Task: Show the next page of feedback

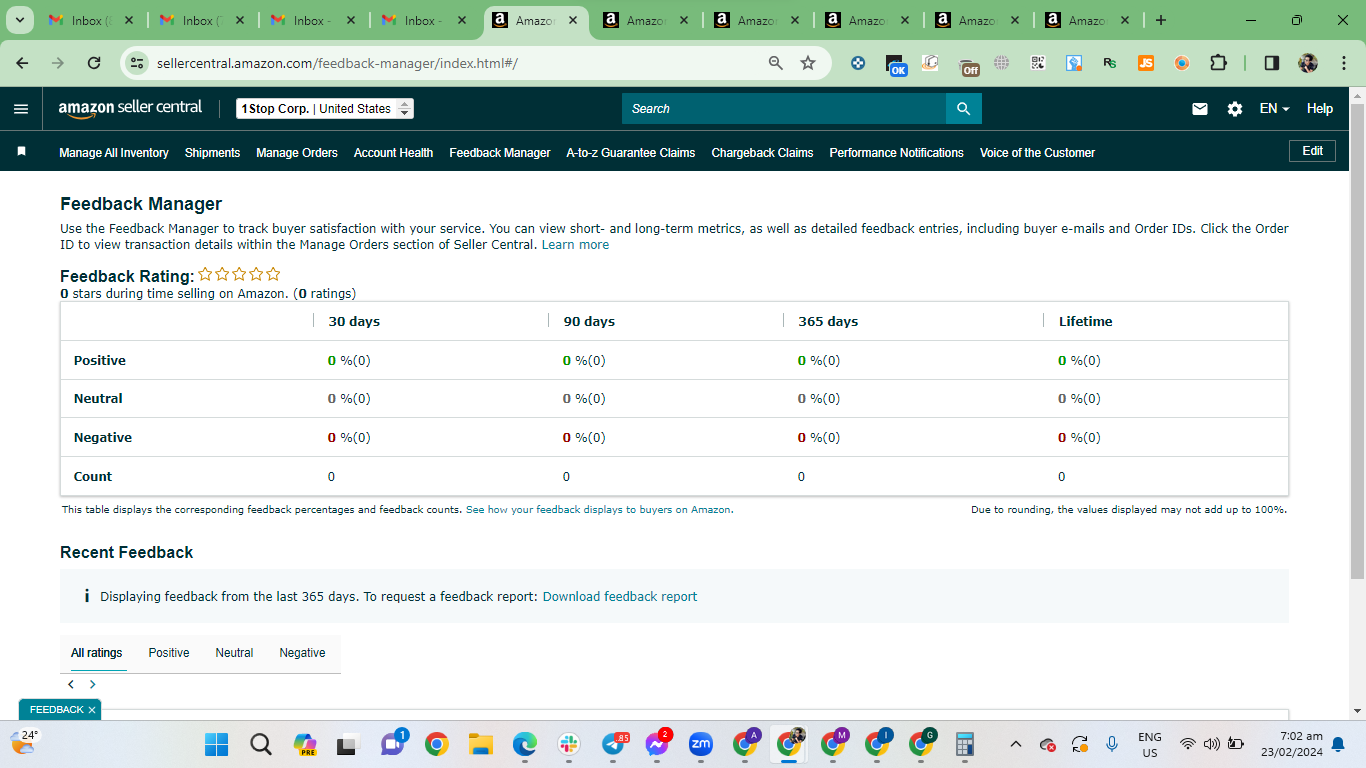Action: 93,685
